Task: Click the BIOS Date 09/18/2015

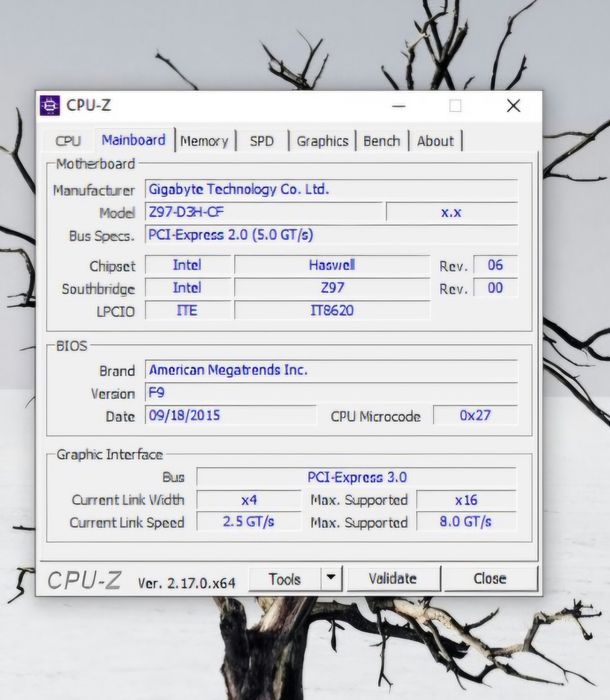Action: pos(230,415)
